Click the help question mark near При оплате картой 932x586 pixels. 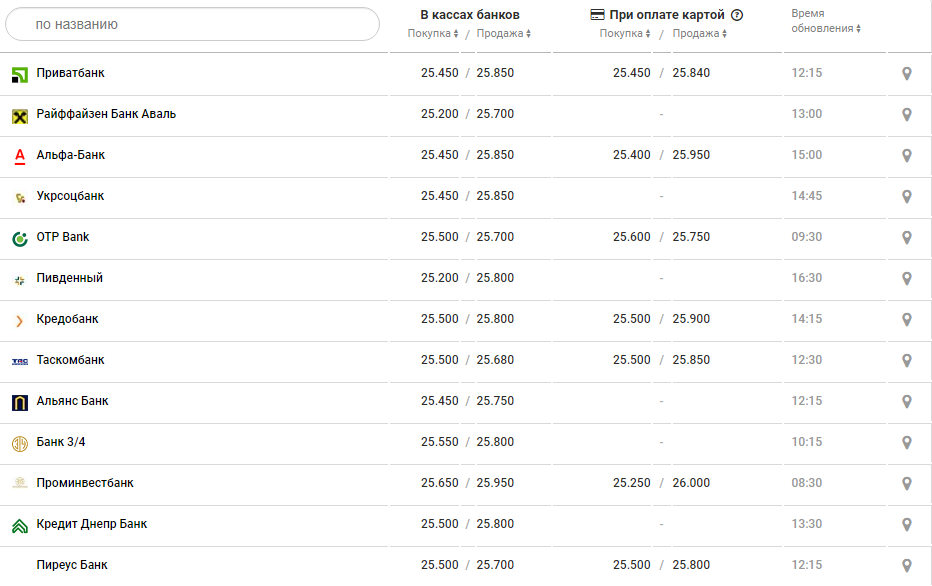737,15
